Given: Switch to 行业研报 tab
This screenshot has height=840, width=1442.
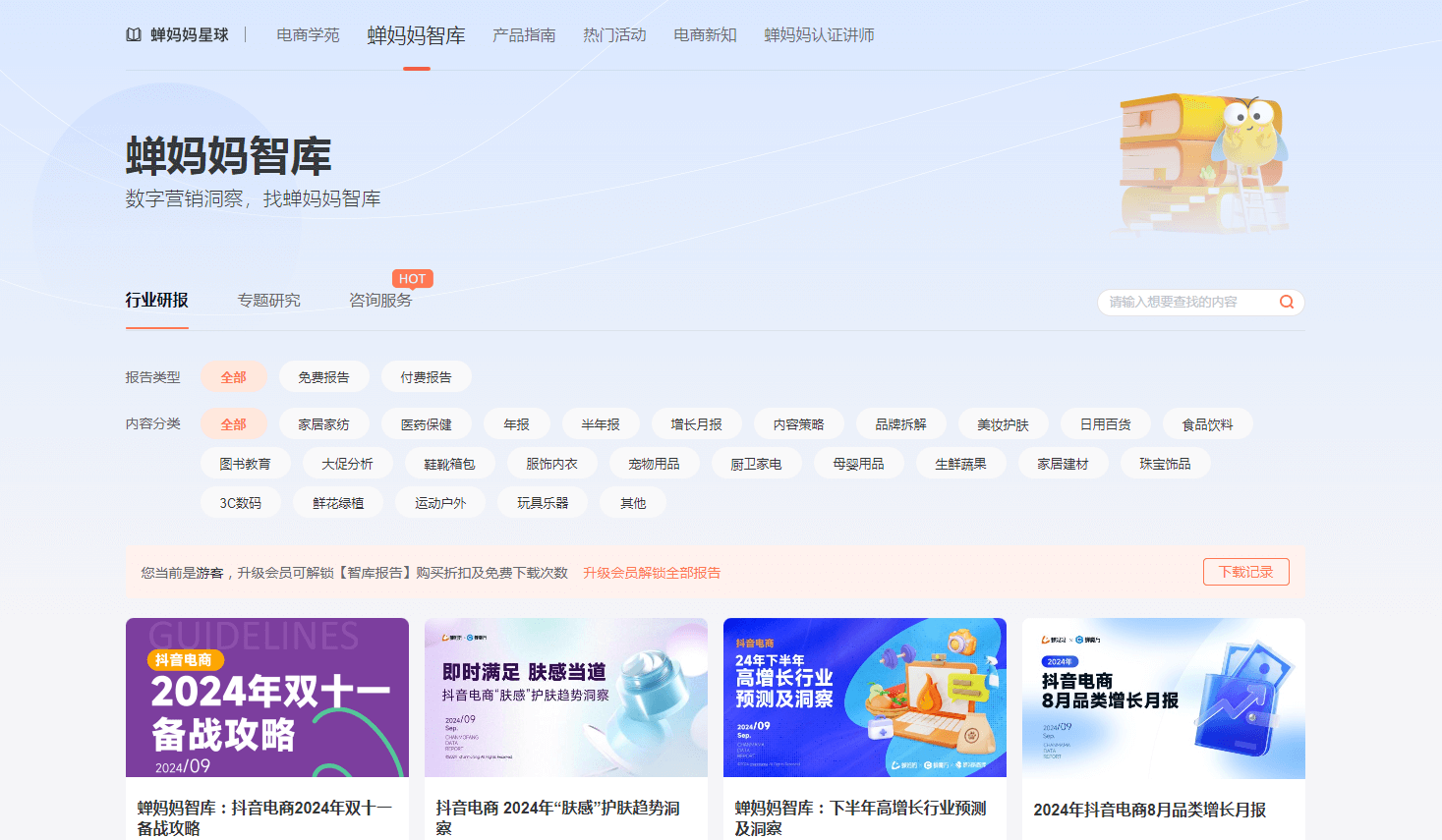Looking at the screenshot, I should pos(157,301).
